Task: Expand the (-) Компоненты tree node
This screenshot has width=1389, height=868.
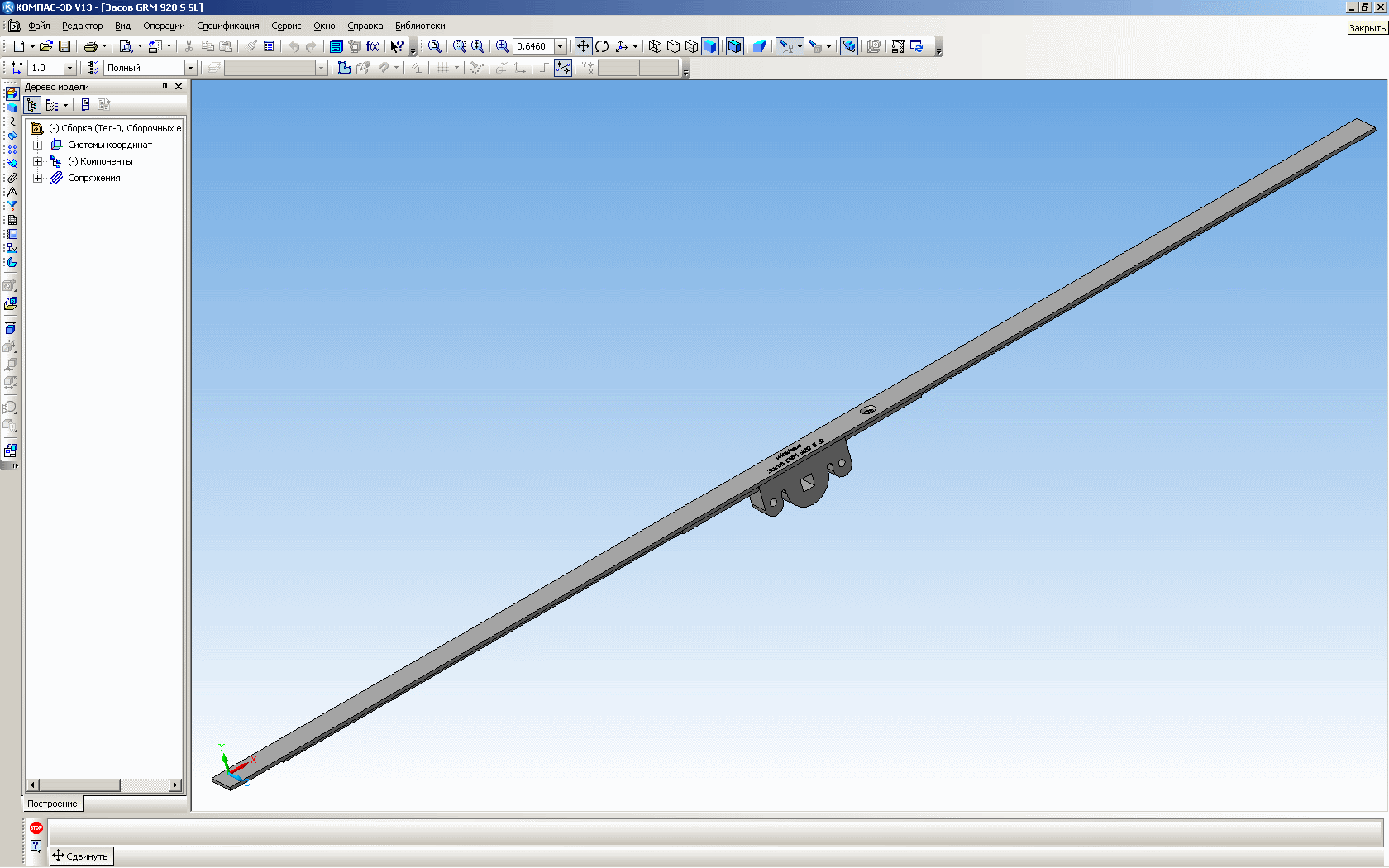Action: (x=37, y=161)
